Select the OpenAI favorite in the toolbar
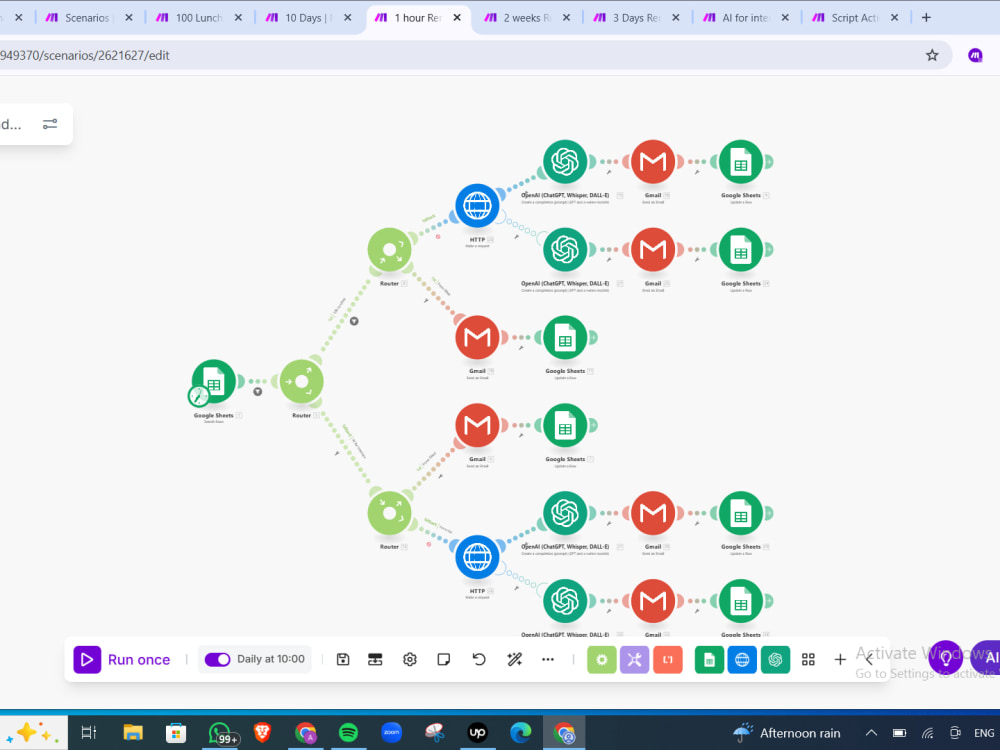 click(776, 659)
